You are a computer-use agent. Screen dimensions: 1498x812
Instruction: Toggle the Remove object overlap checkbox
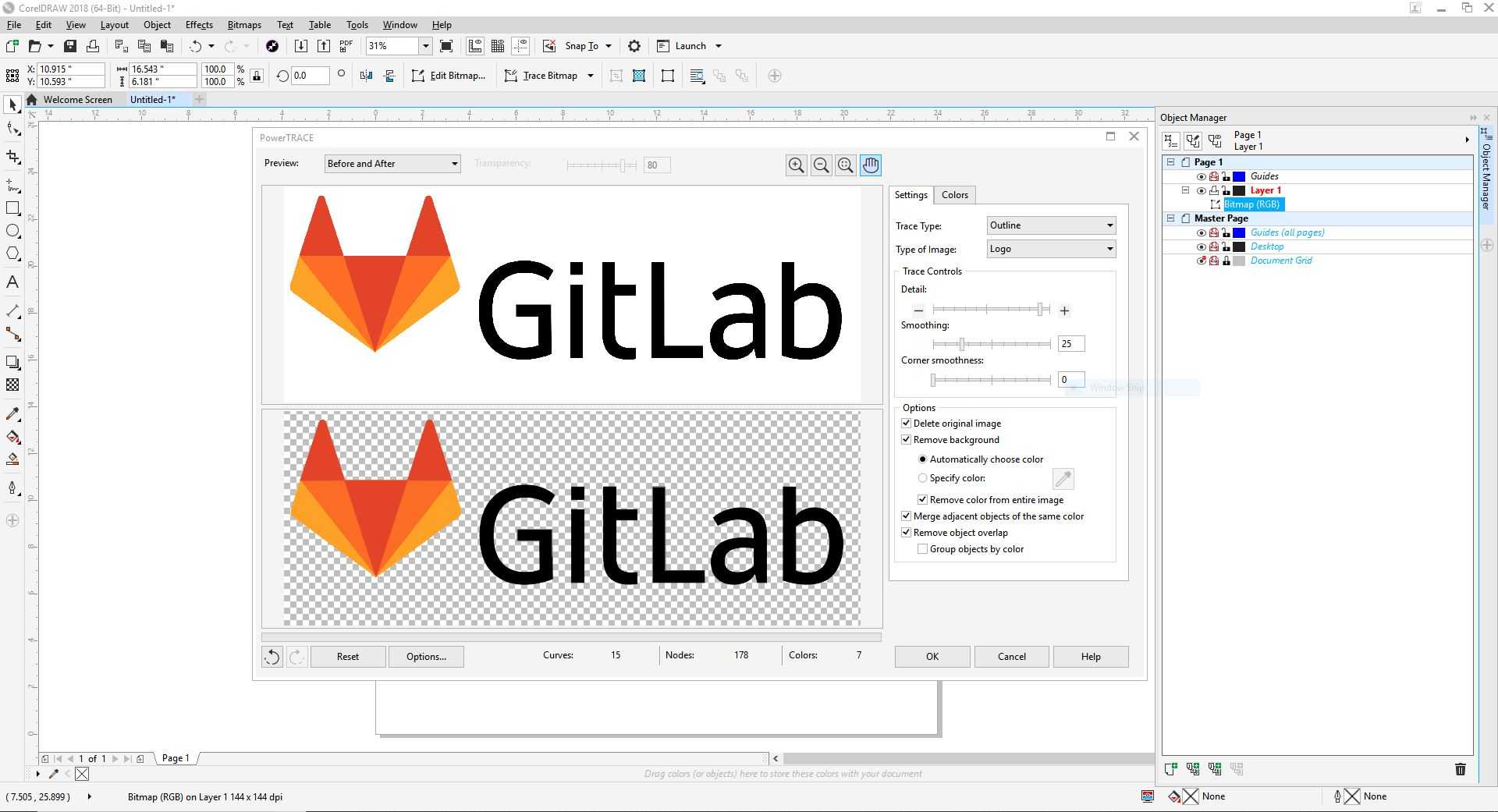[906, 533]
